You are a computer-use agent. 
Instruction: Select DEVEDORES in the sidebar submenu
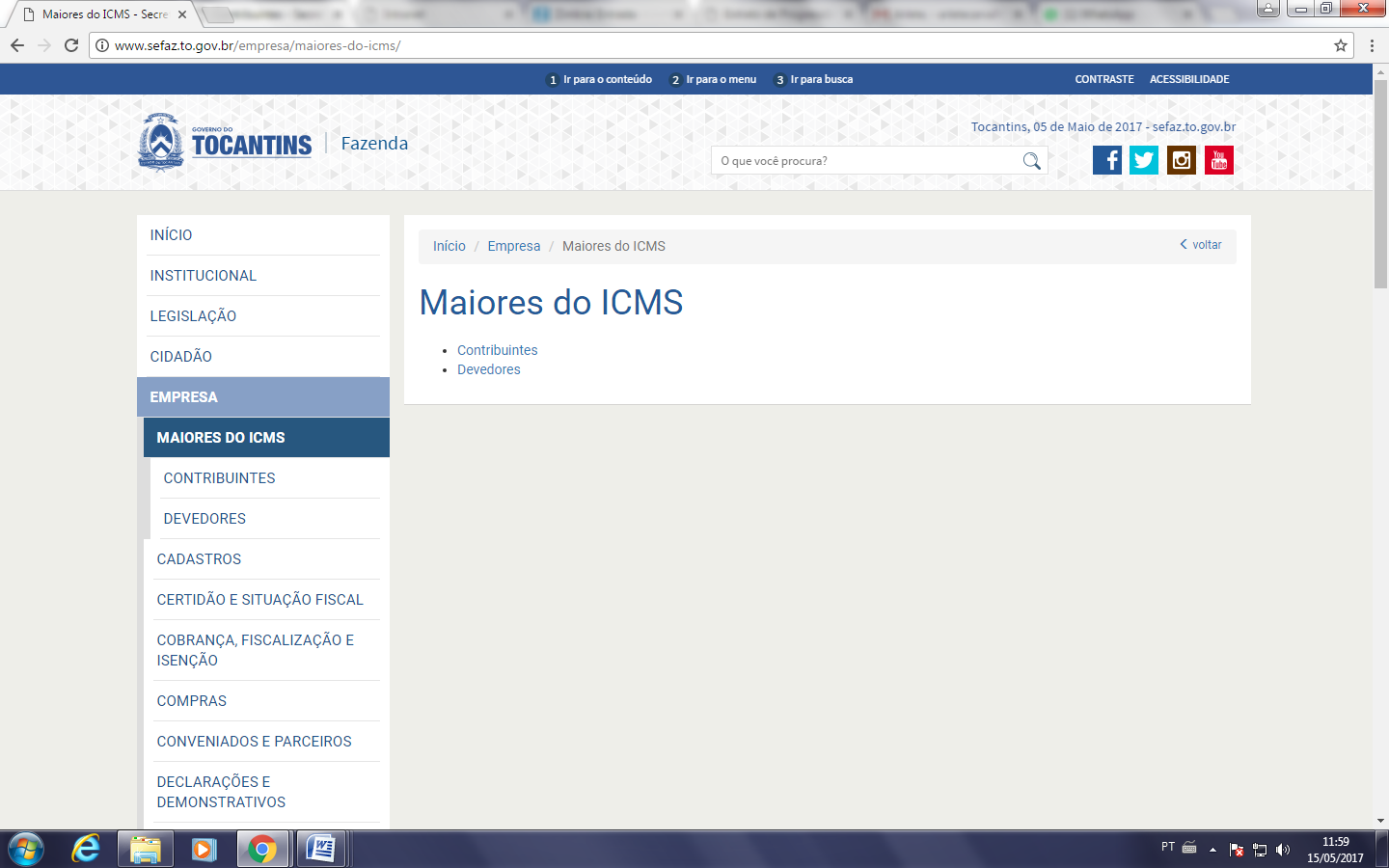tap(204, 519)
